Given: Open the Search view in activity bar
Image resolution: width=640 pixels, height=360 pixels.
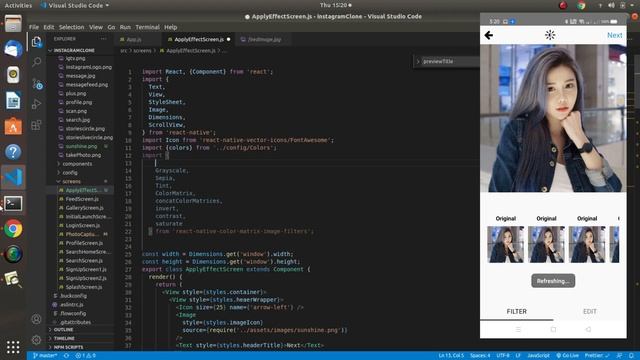Looking at the screenshot, I should click(x=36, y=62).
